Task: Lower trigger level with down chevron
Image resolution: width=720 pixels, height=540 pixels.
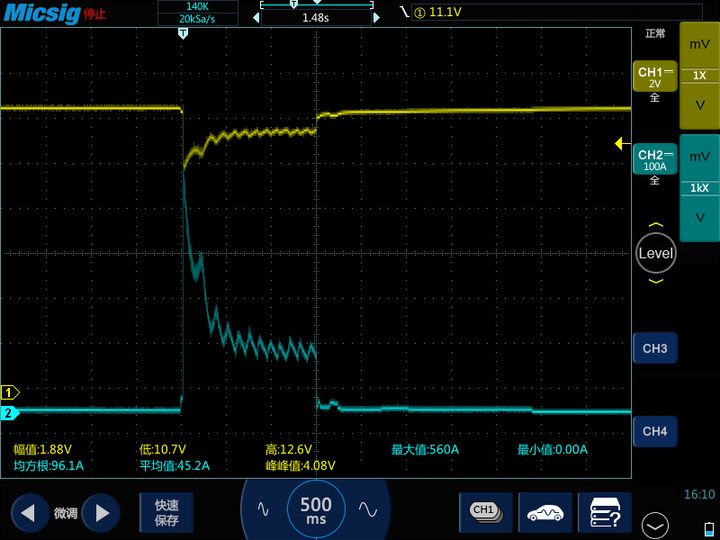Action: point(656,281)
